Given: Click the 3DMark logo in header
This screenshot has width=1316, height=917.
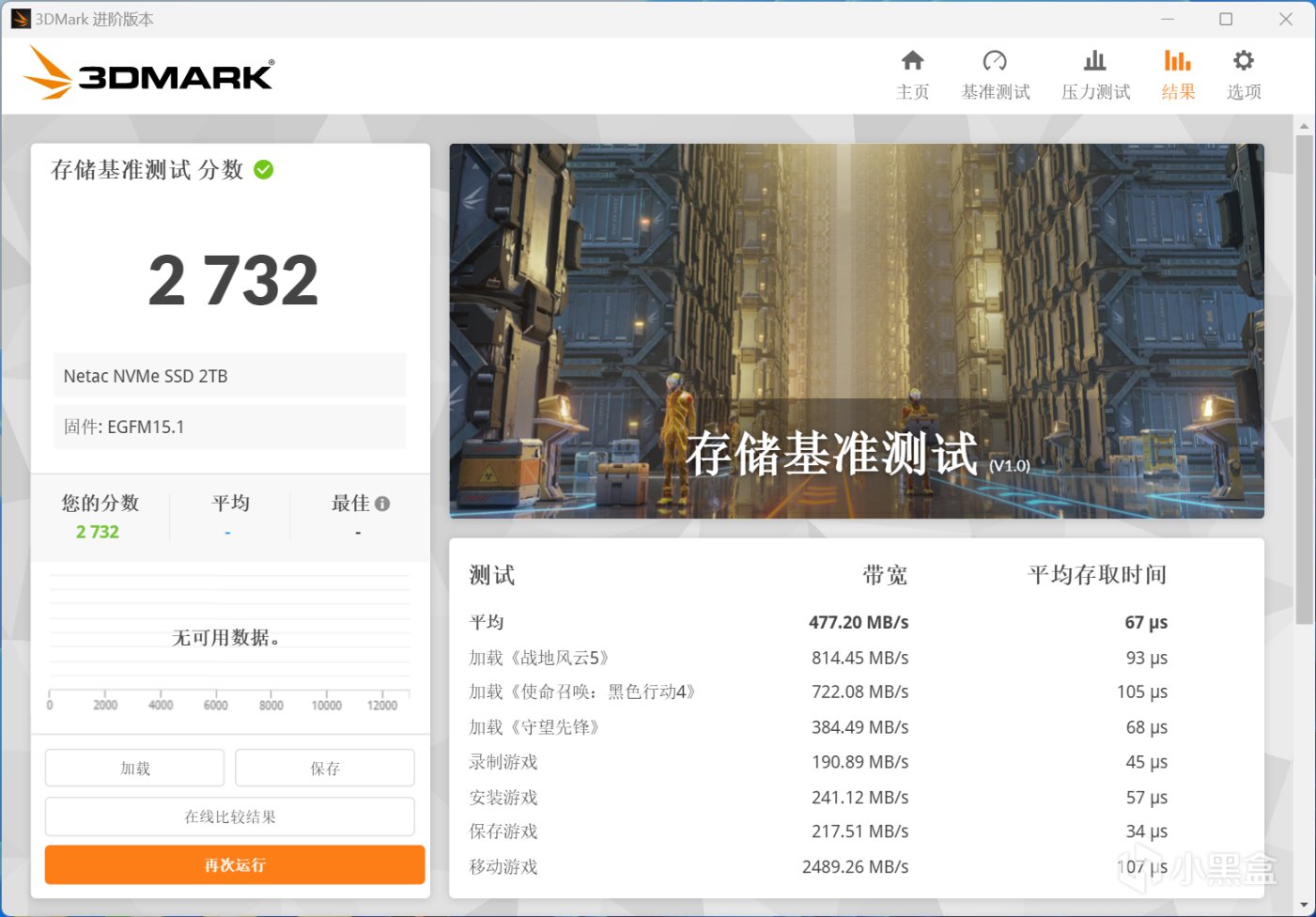Looking at the screenshot, I should pyautogui.click(x=148, y=73).
